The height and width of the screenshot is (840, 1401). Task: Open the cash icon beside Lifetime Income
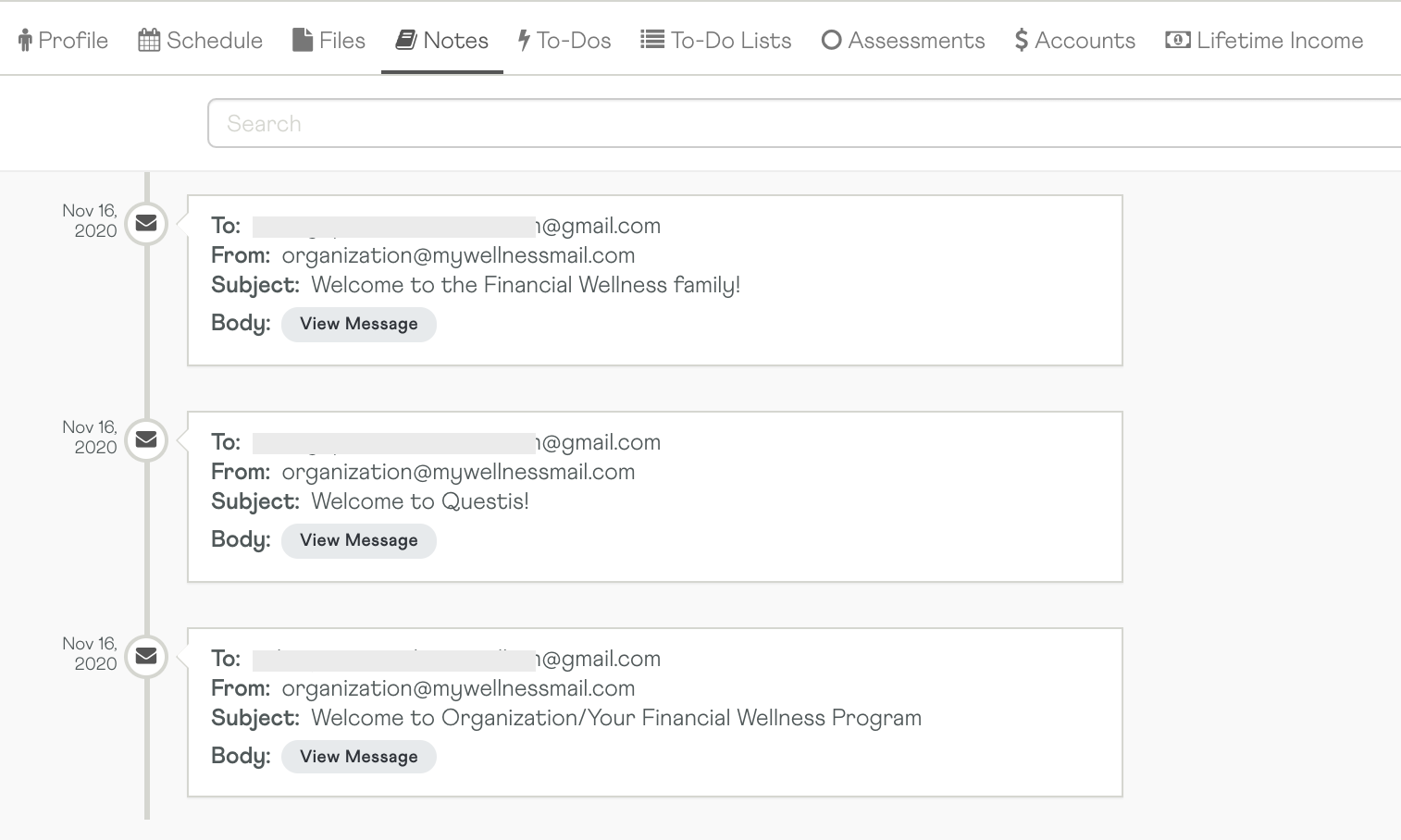point(1176,39)
